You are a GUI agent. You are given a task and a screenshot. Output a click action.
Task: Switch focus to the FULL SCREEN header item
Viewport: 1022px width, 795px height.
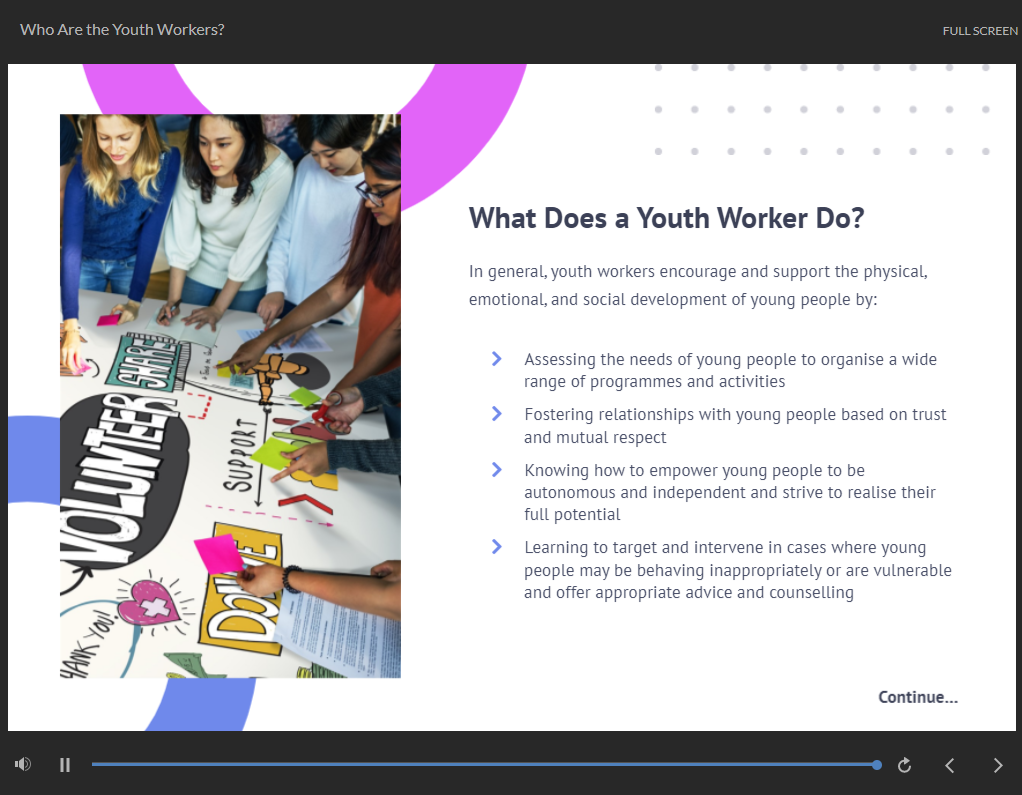(x=980, y=30)
